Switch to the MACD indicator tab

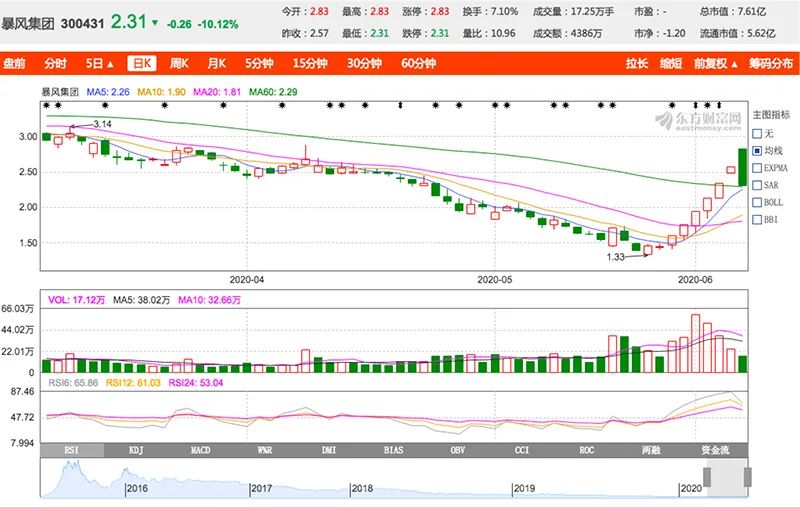click(x=200, y=450)
